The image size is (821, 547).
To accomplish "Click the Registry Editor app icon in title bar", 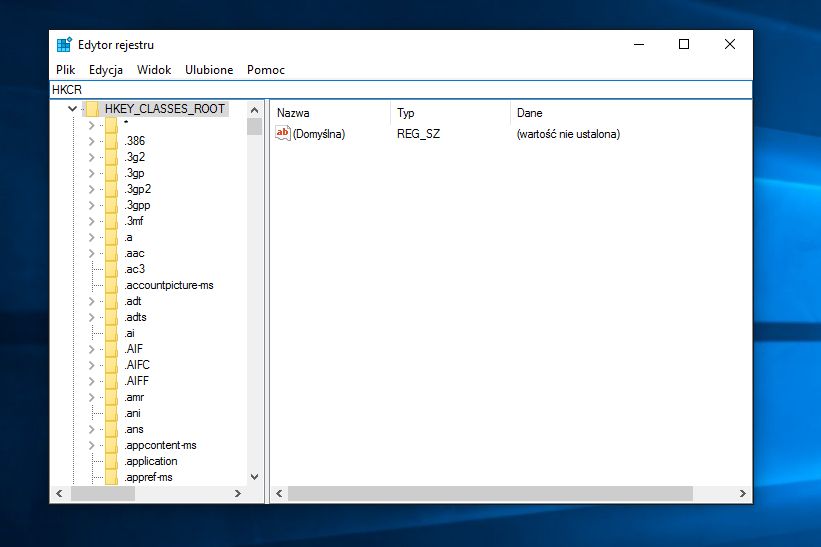I will click(x=64, y=45).
